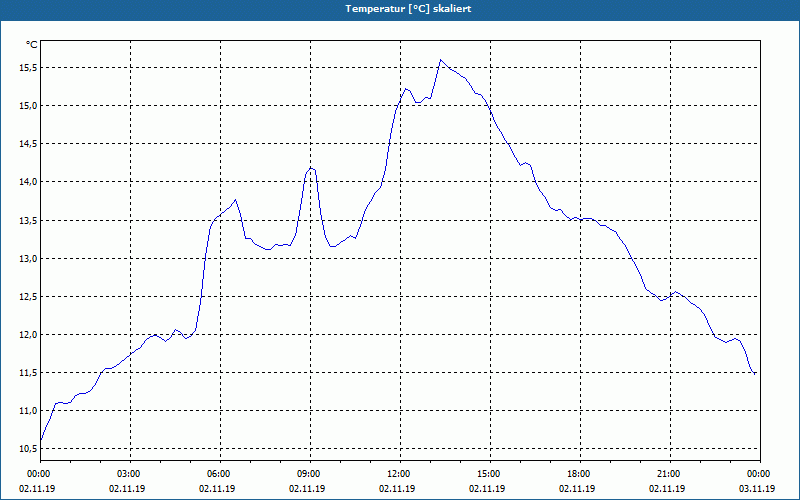Click the blue curve's highest peak above 15,5
This screenshot has height=500, width=800.
point(441,60)
